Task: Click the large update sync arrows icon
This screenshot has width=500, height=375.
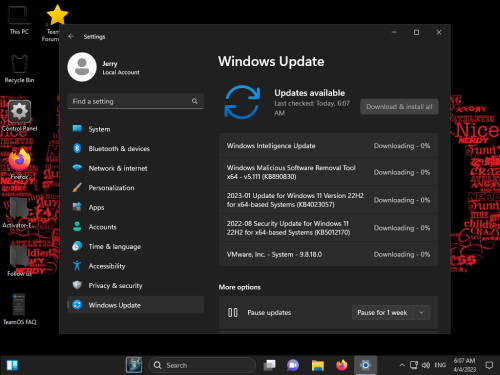Action: [x=242, y=102]
